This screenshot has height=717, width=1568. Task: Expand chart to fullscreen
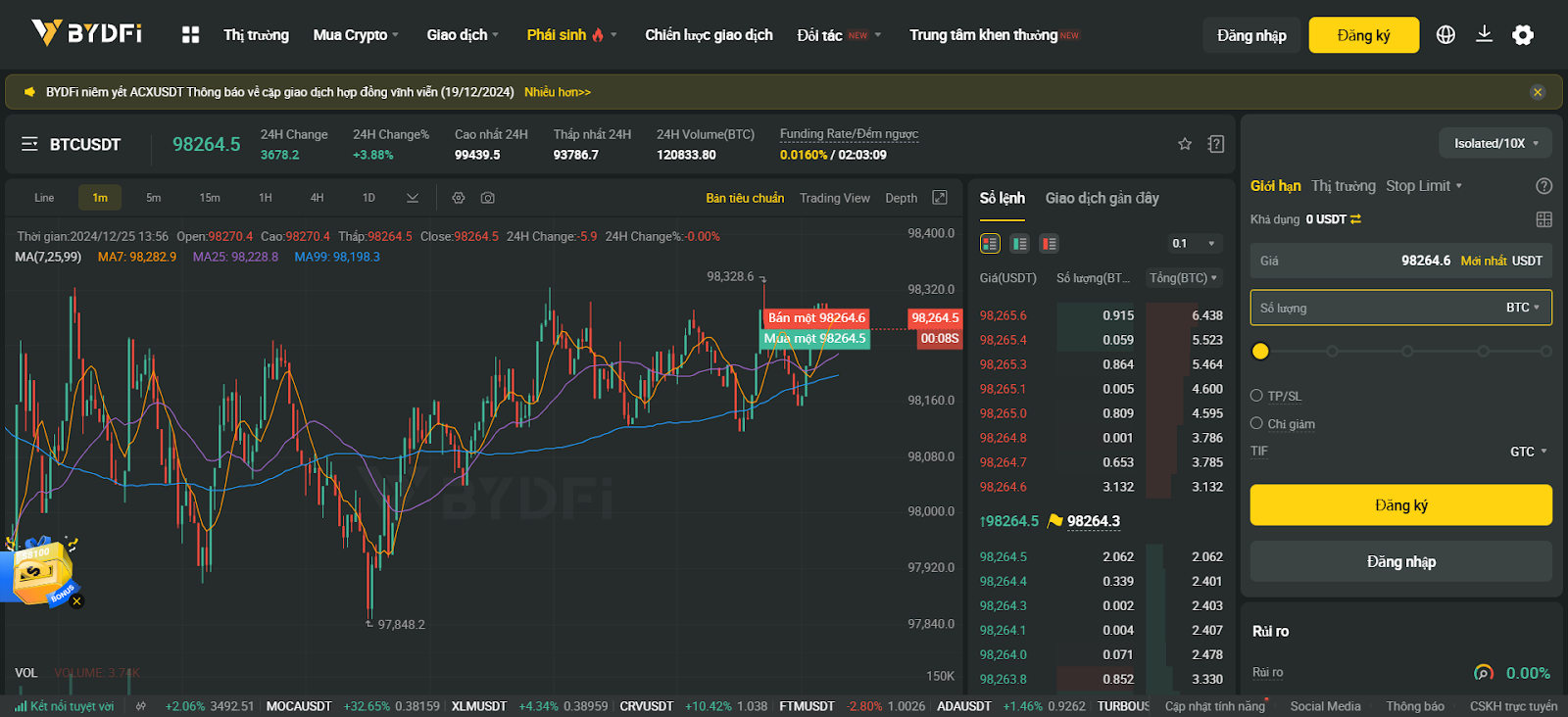tap(940, 198)
